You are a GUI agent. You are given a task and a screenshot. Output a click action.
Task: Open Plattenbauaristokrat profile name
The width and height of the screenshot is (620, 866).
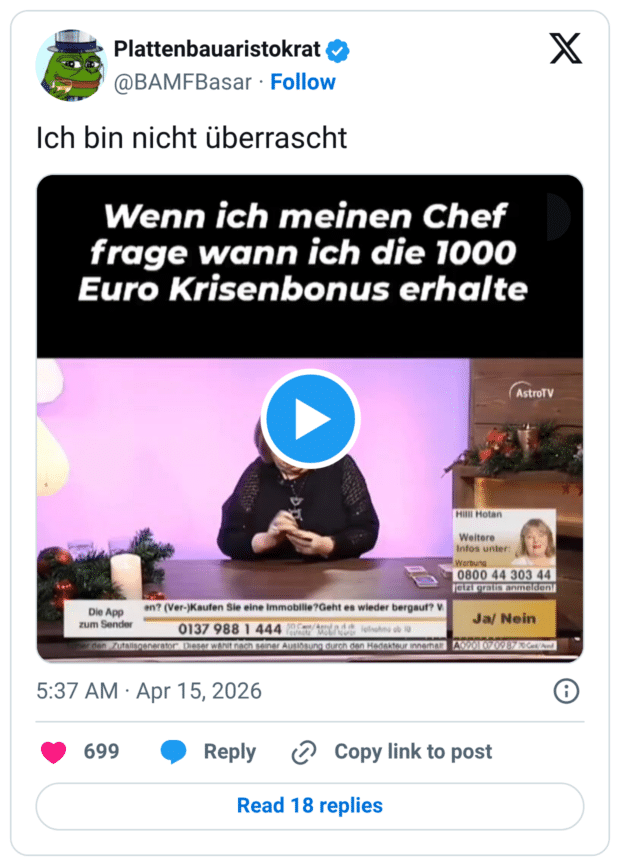click(x=217, y=49)
